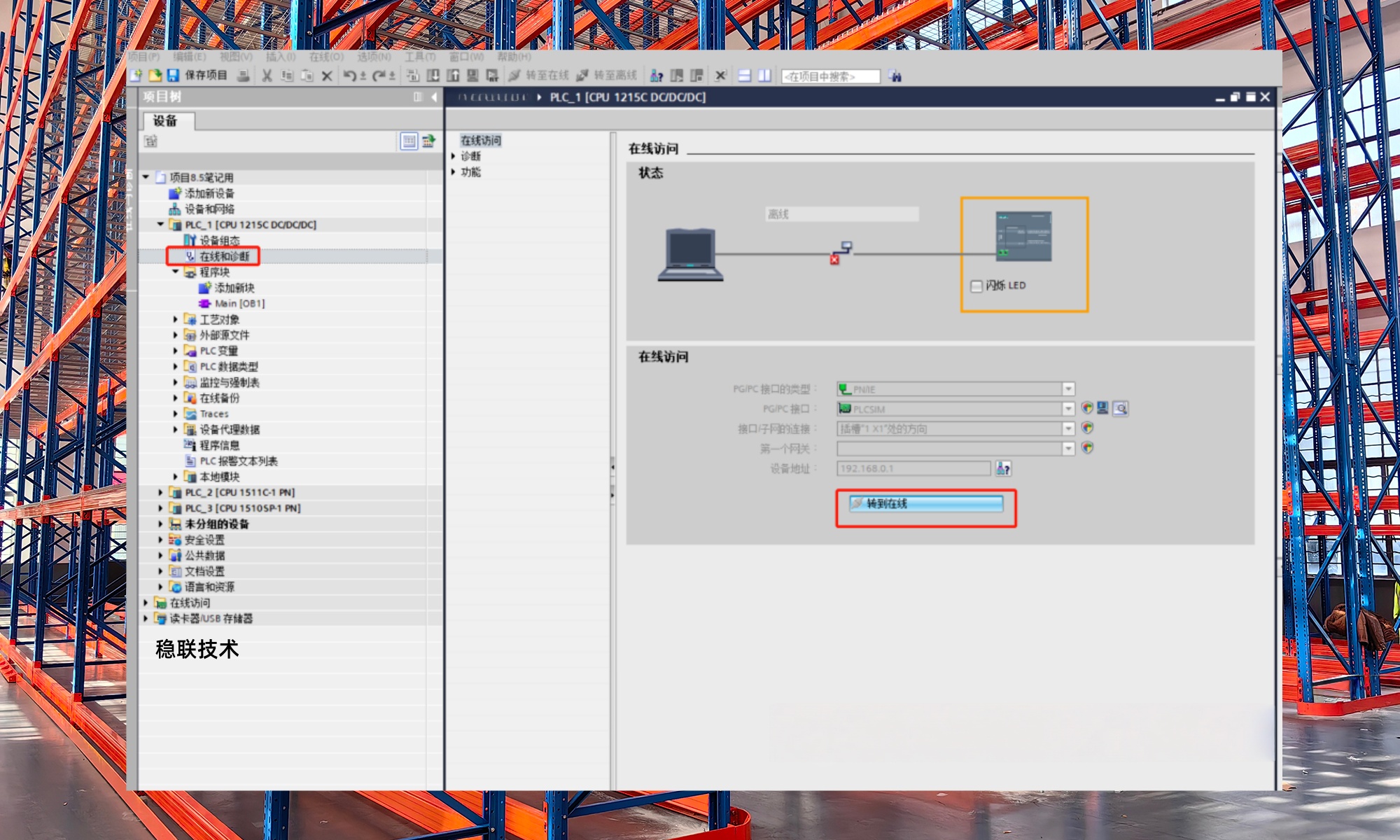Select 设备和网络 tree item
Viewport: 1400px width, 840px height.
209,209
